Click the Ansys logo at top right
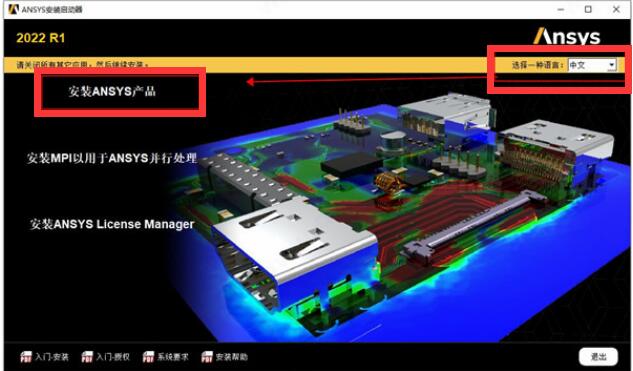Screen dimensions: 633x371 (x=567, y=36)
